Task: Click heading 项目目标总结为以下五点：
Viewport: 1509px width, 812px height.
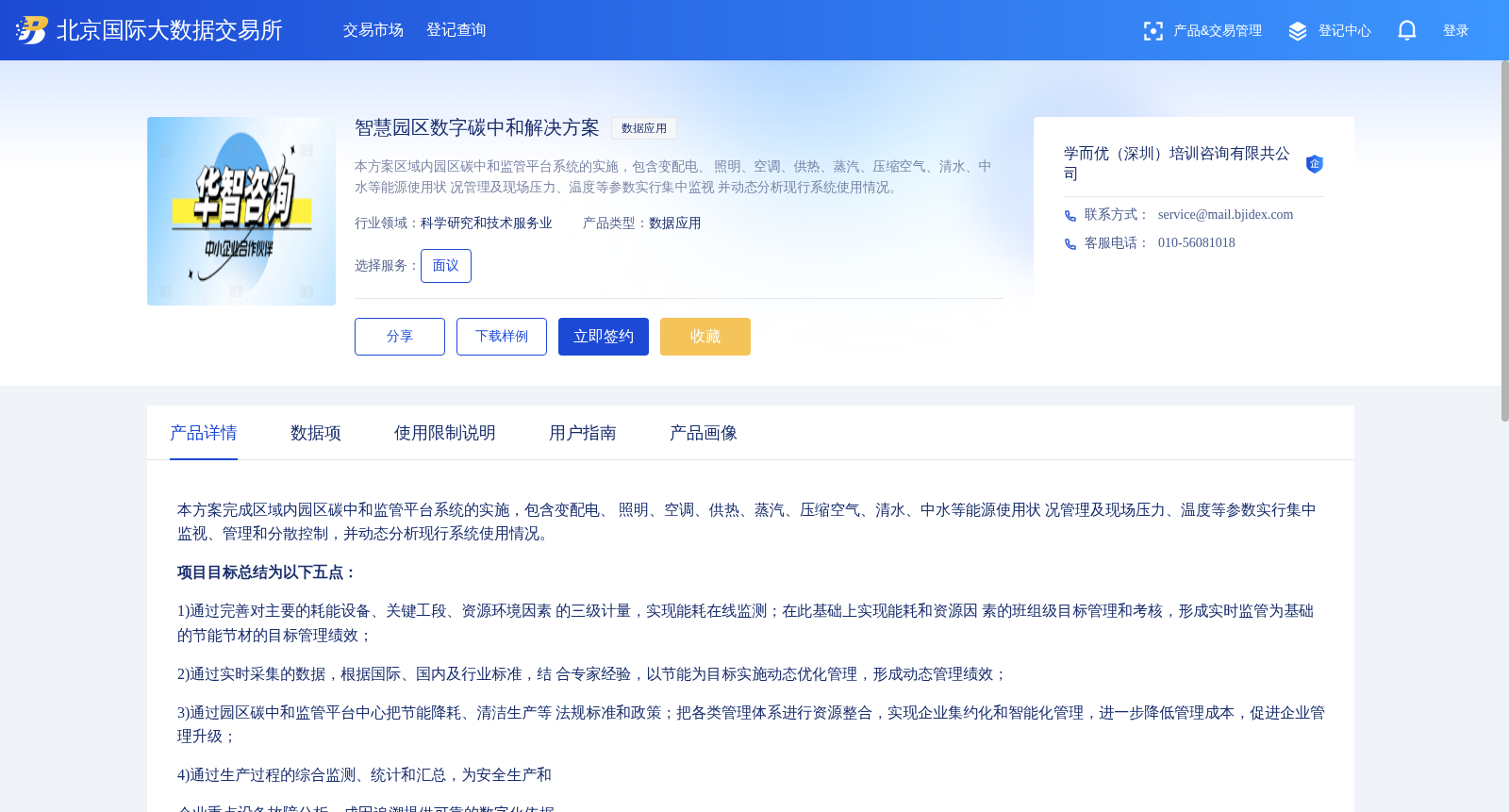Action: pos(268,572)
